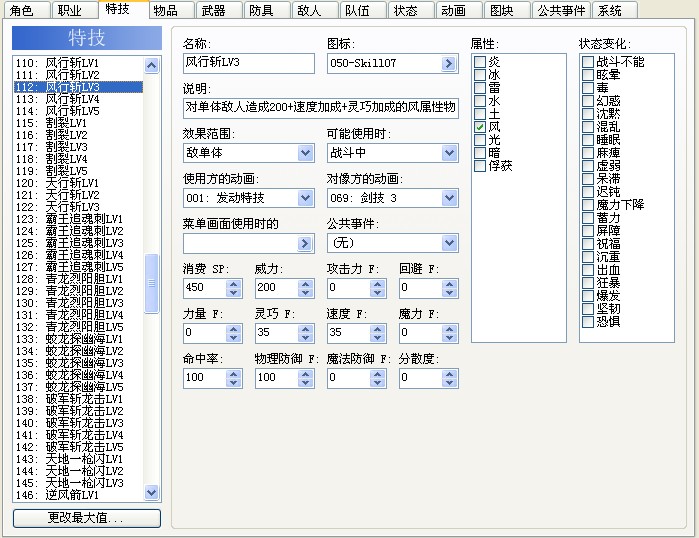Decrease the 威力 value by one

pos(305,293)
